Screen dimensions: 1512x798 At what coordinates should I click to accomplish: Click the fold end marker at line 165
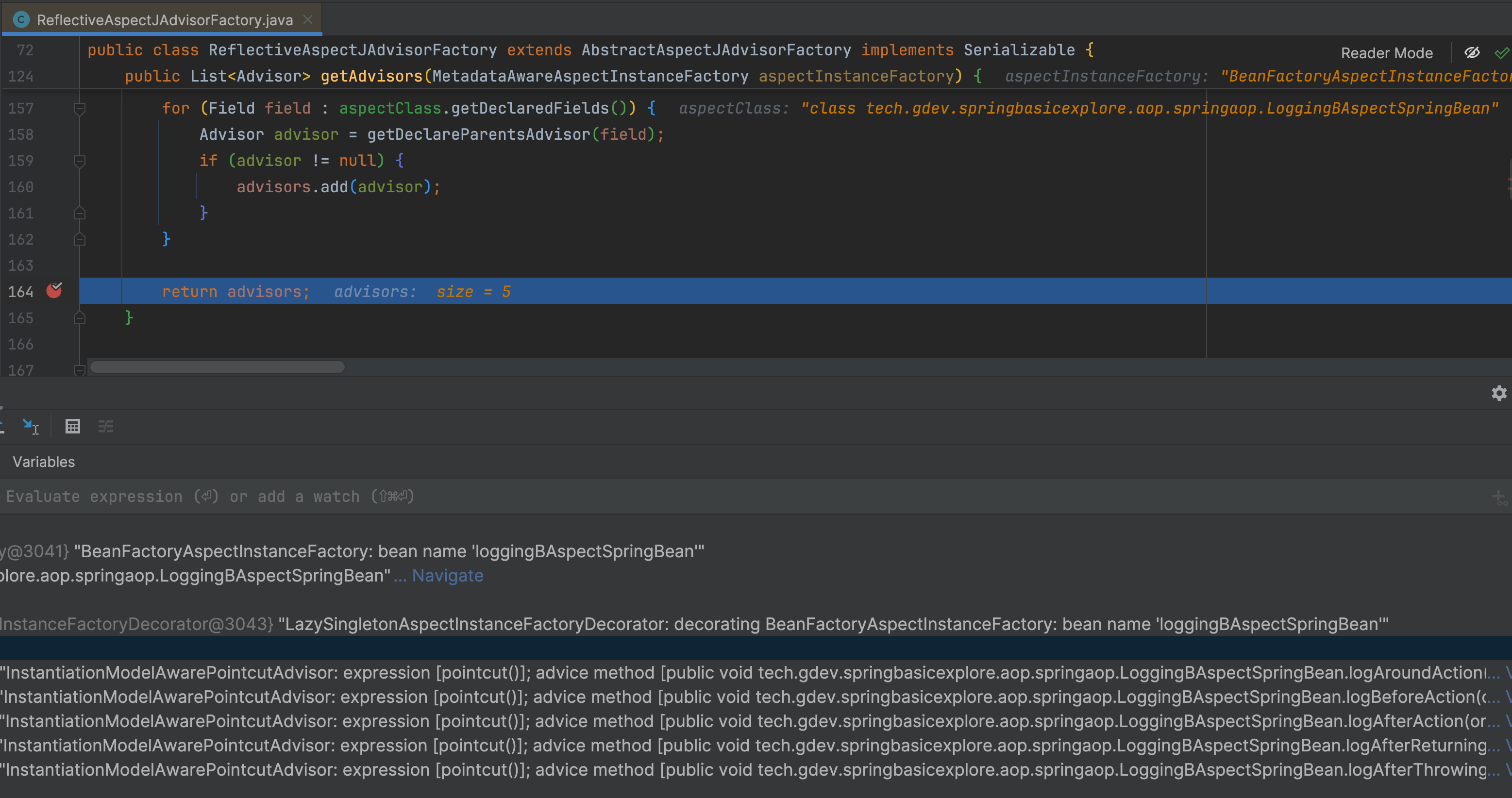(79, 317)
